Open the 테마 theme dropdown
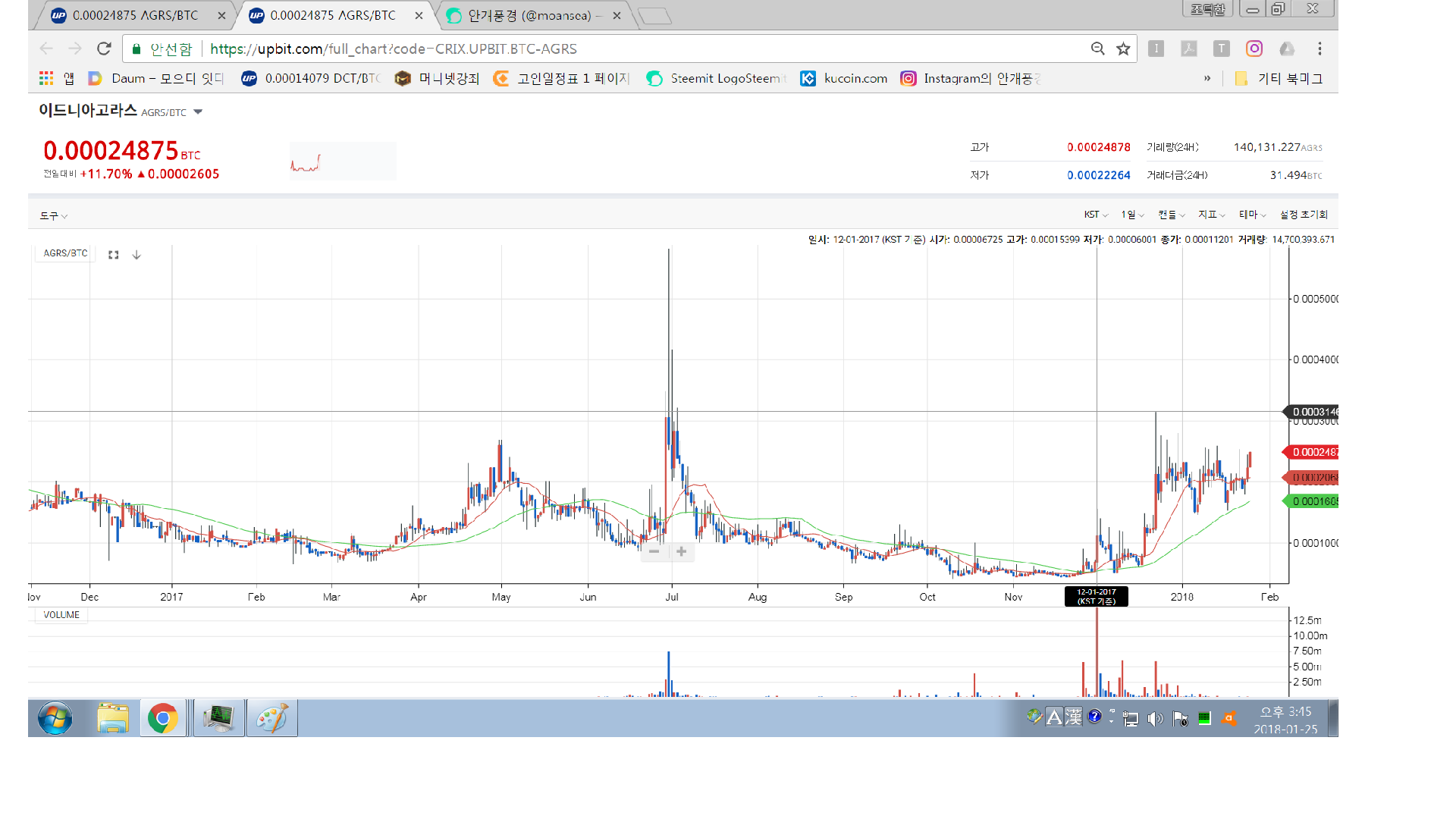 point(1253,215)
